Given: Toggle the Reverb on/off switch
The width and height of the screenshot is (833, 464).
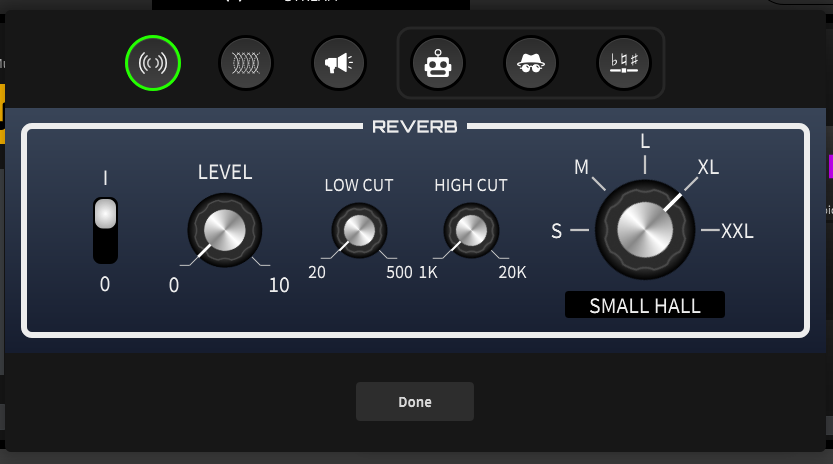Looking at the screenshot, I should pyautogui.click(x=105, y=230).
